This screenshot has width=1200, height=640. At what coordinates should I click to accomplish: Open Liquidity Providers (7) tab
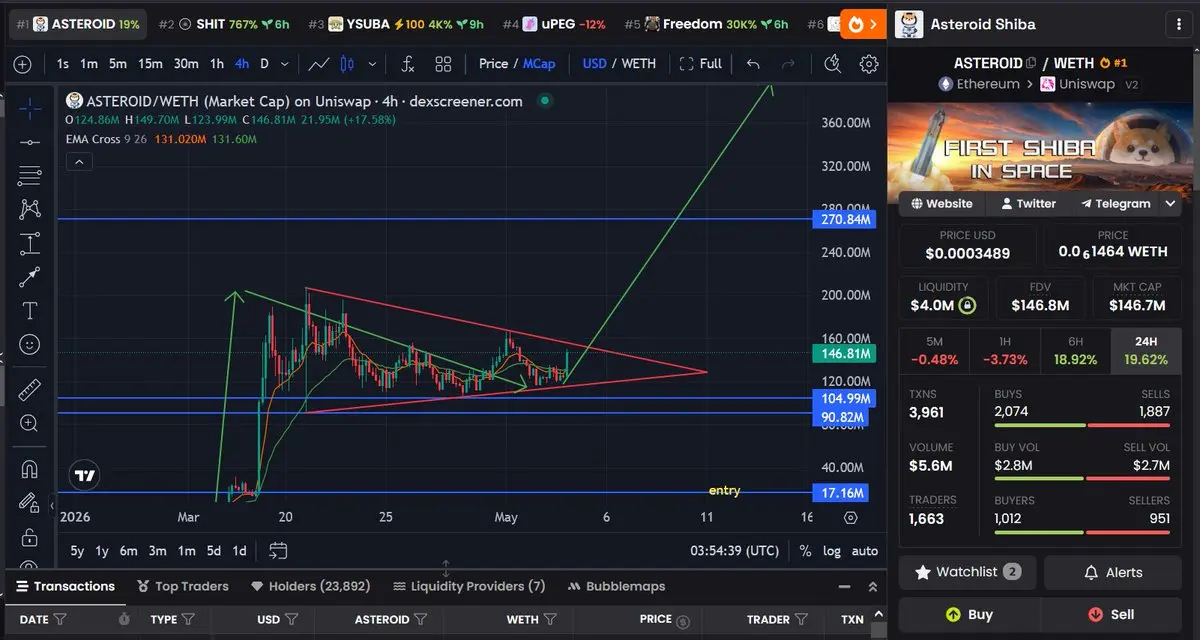469,587
